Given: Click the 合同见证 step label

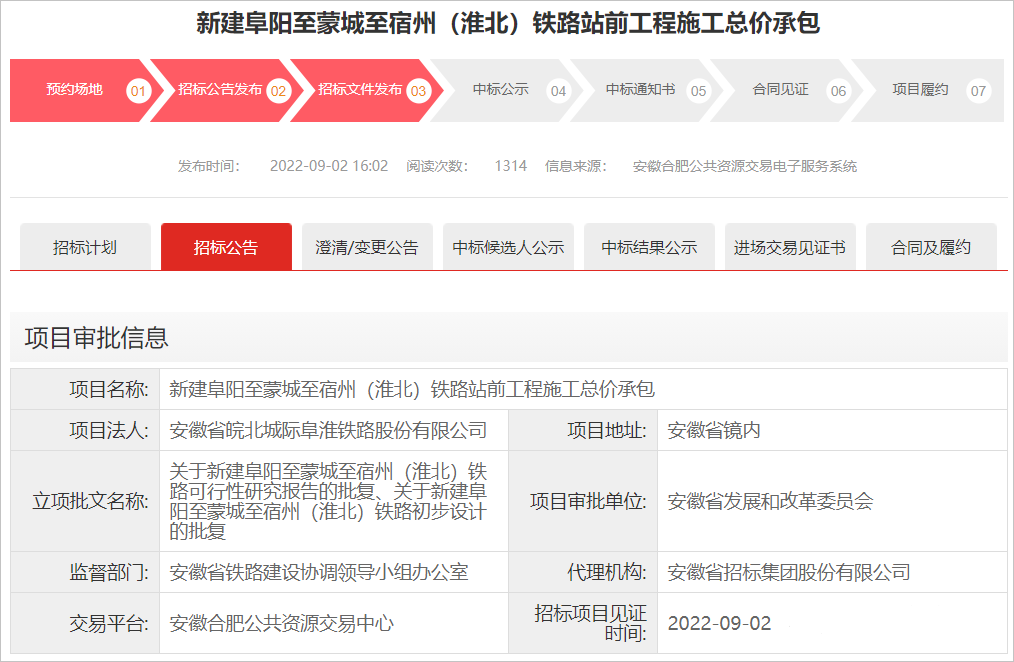Looking at the screenshot, I should (780, 90).
